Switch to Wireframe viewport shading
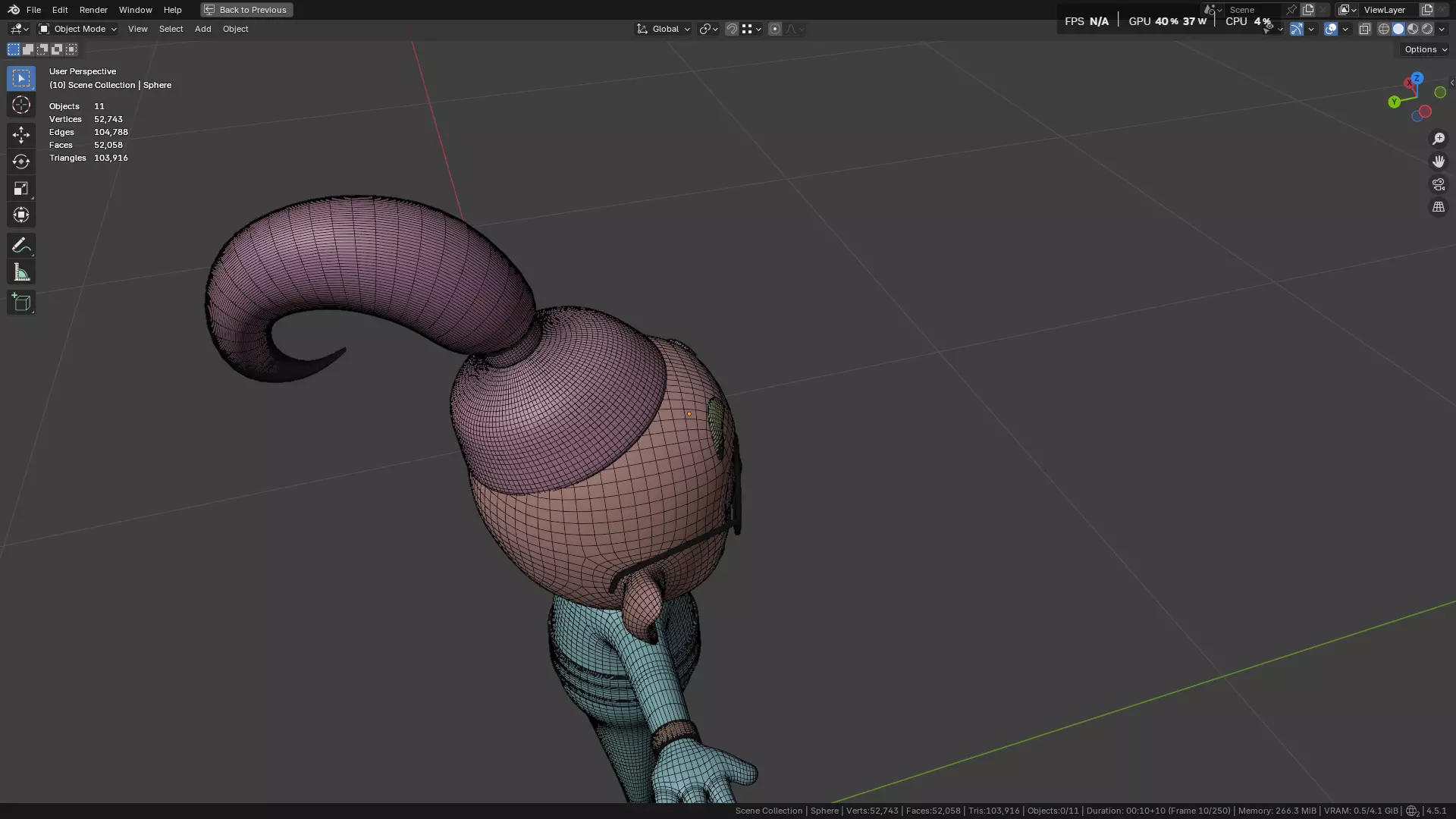Viewport: 1456px width, 819px height. (1384, 29)
